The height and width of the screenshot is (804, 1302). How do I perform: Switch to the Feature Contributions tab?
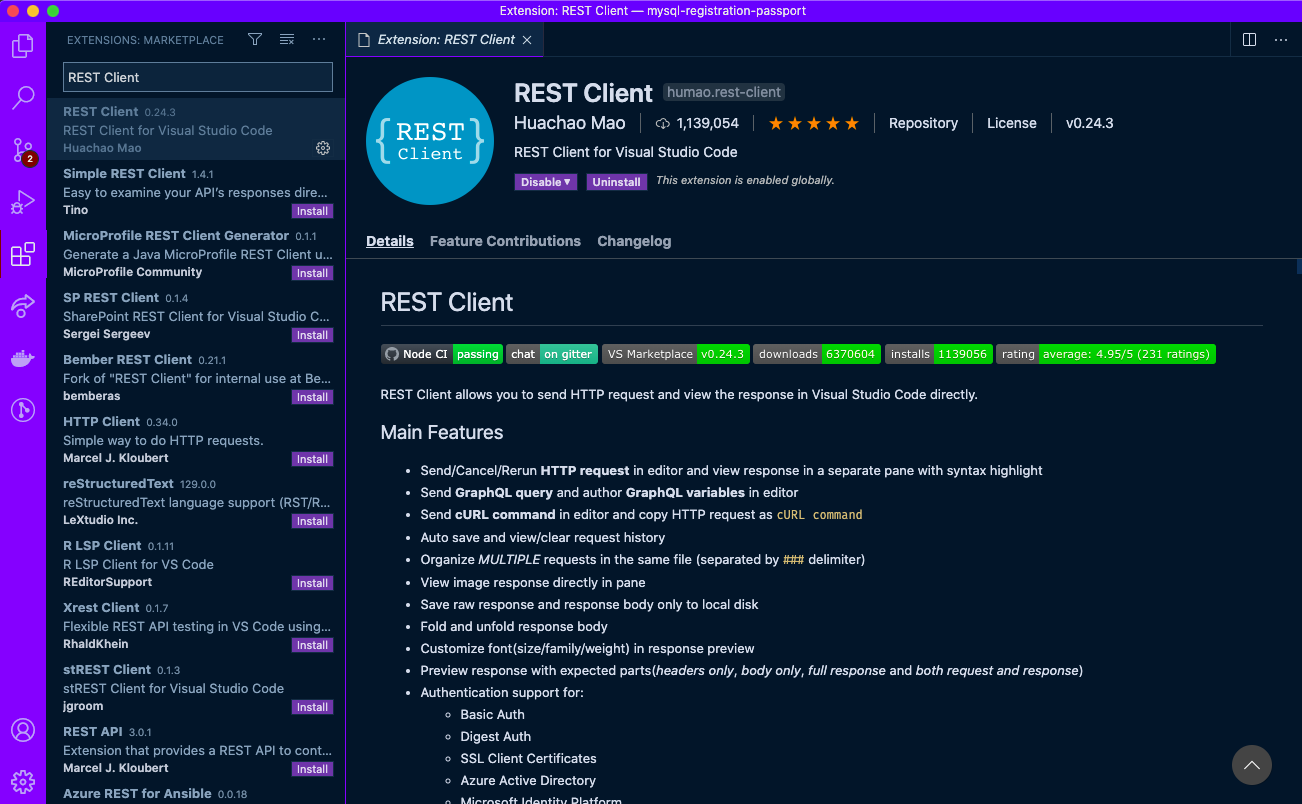(505, 241)
